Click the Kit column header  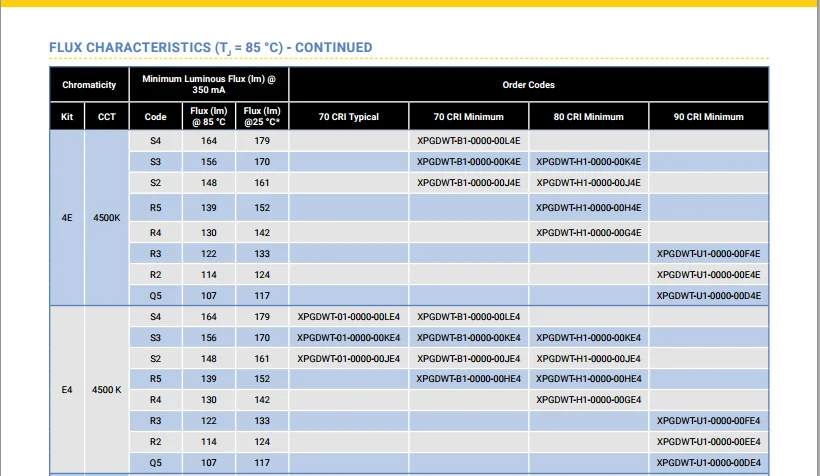click(x=67, y=117)
